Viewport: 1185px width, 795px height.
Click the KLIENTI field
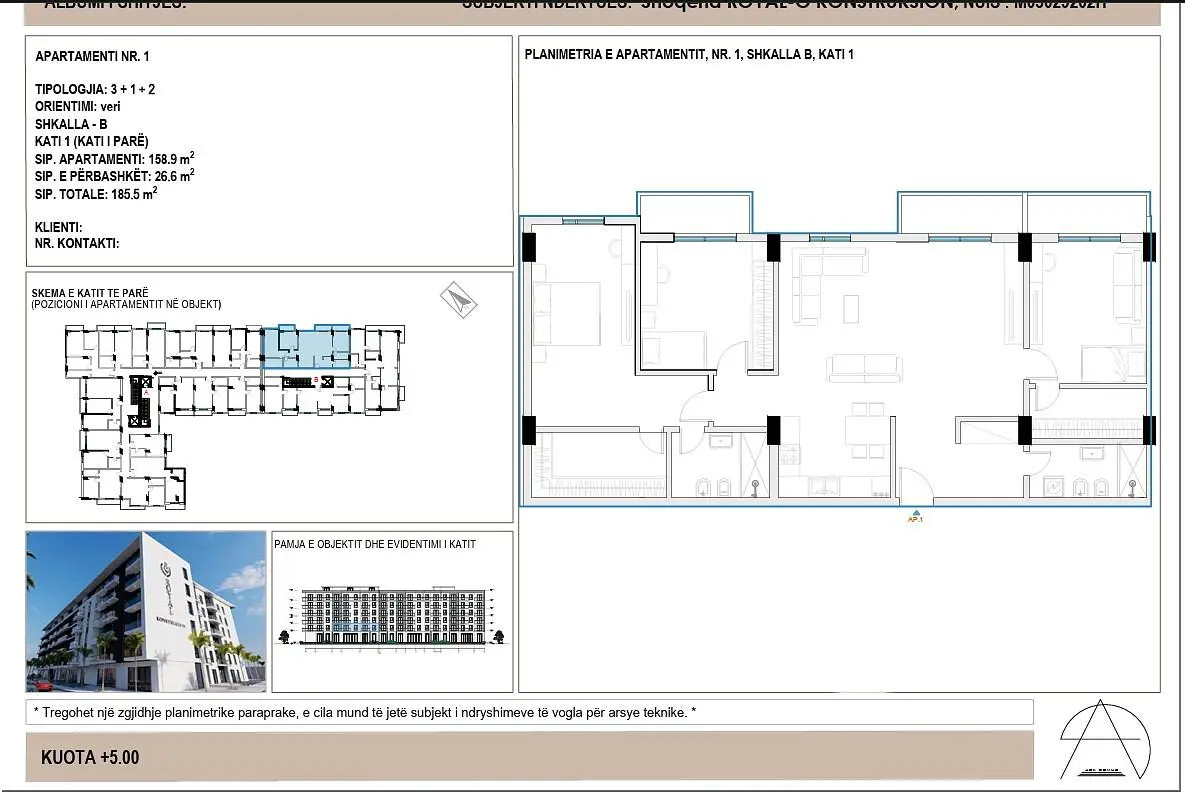pos(58,227)
